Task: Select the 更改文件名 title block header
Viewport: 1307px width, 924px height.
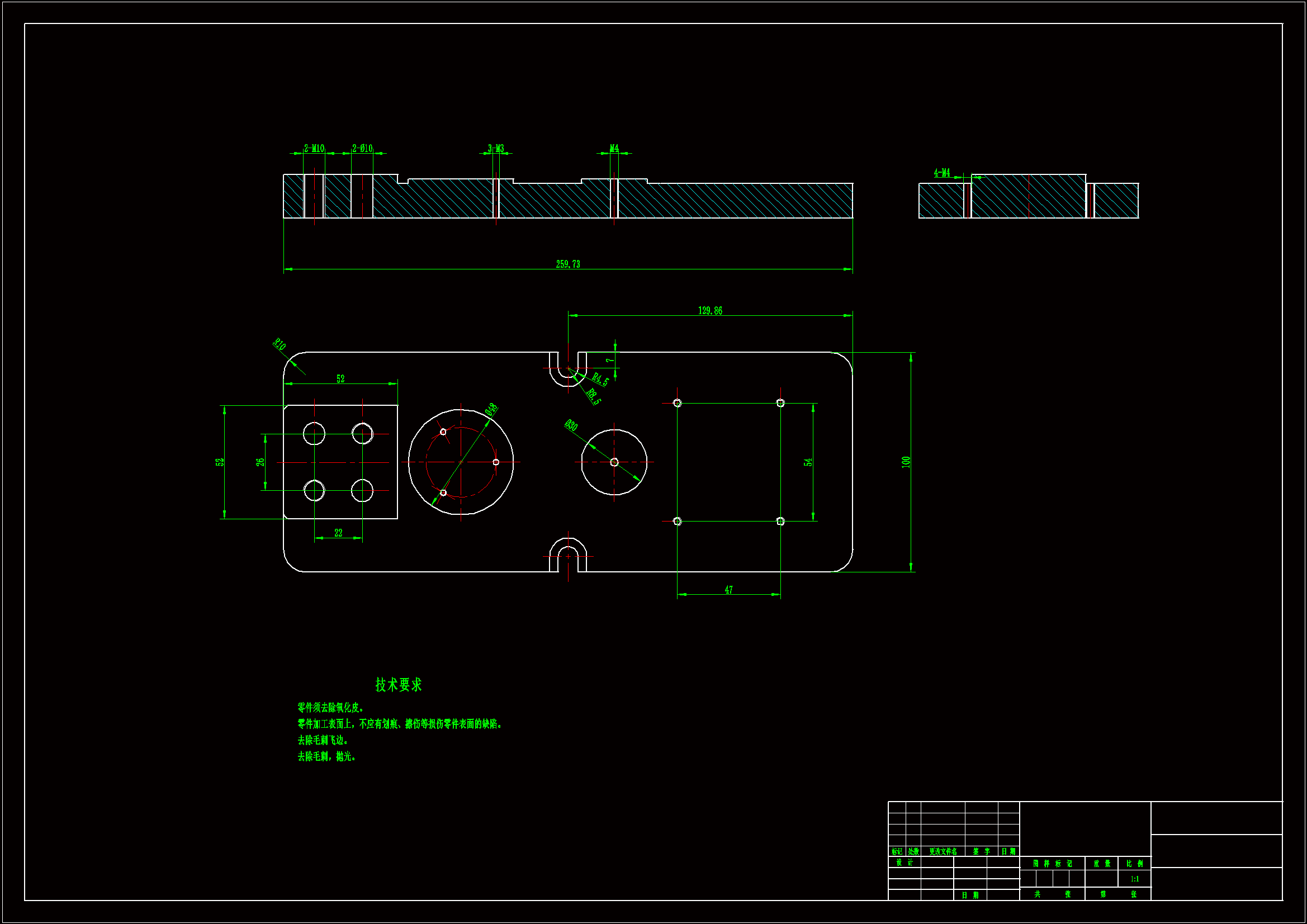Action: [x=943, y=852]
